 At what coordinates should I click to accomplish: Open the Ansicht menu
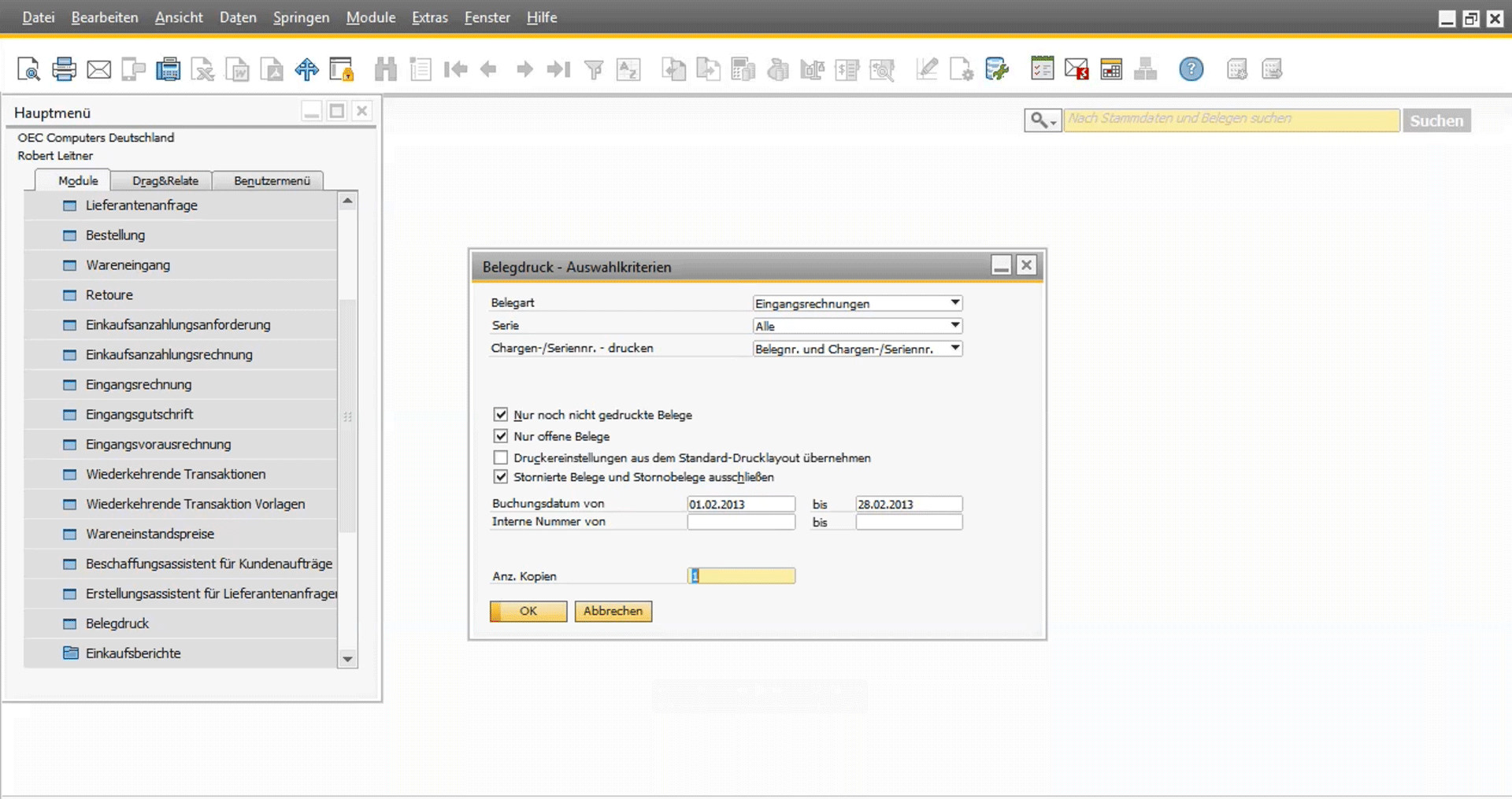[179, 17]
